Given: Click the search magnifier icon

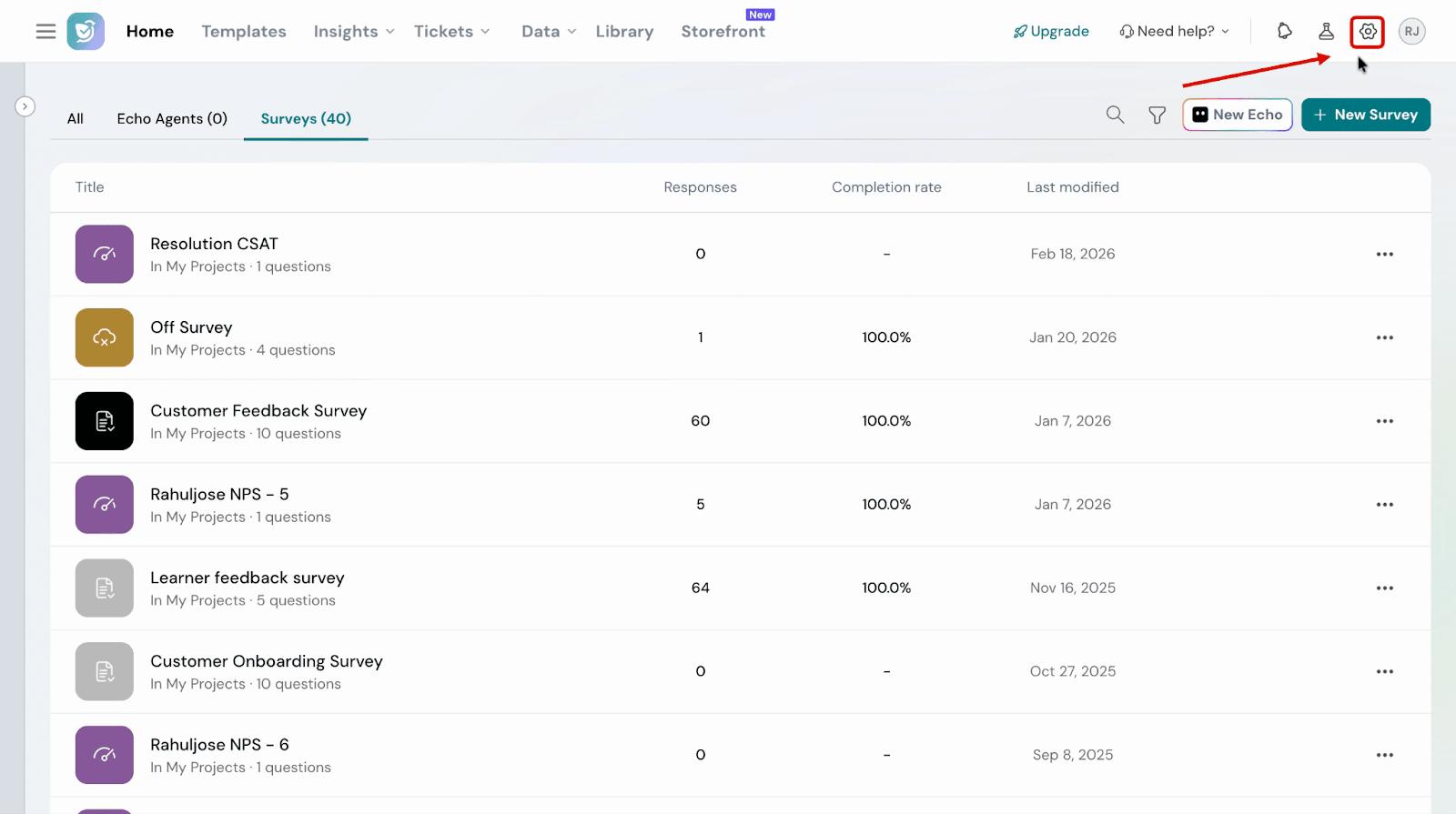Looking at the screenshot, I should pos(1115,115).
